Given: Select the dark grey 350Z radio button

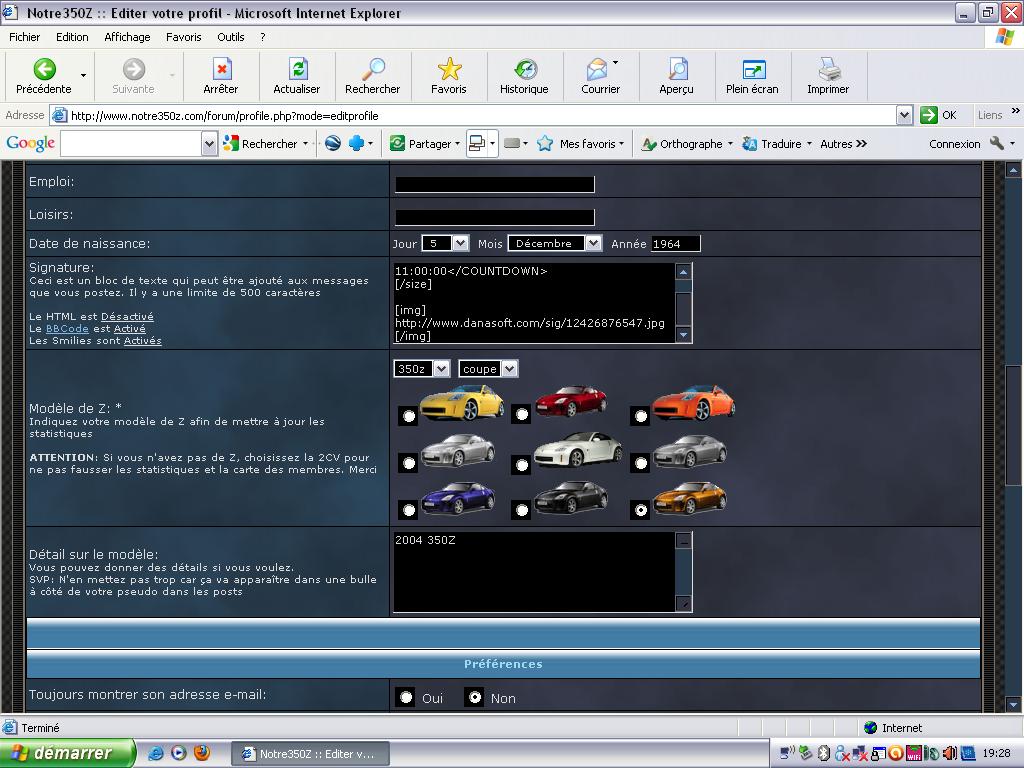Looking at the screenshot, I should pyautogui.click(x=641, y=463).
